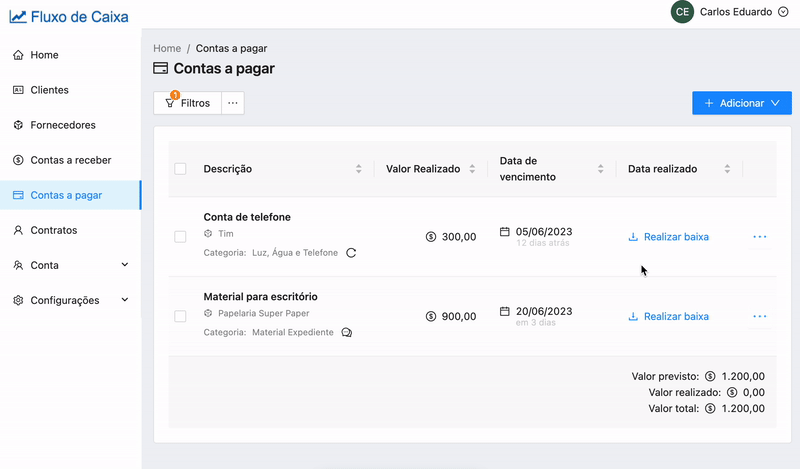Click the Tim supplier name
Image resolution: width=800 pixels, height=469 pixels.
pyautogui.click(x=226, y=234)
